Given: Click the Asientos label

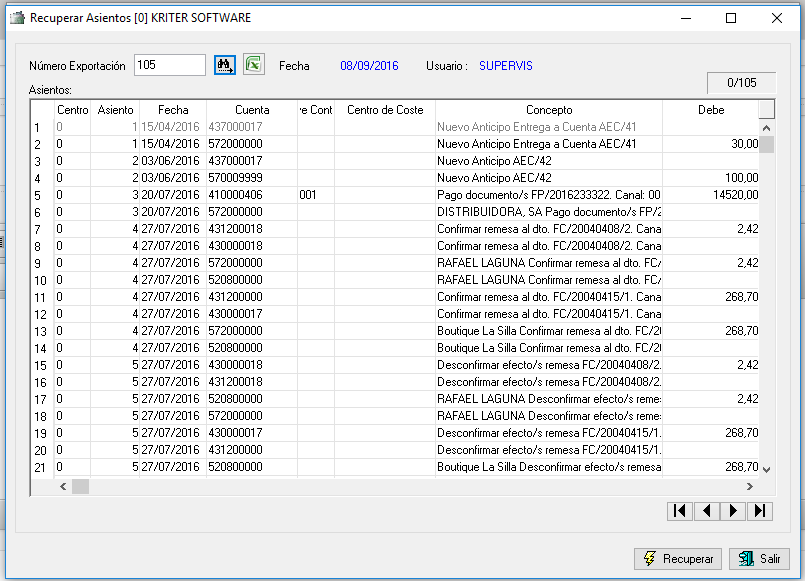Looking at the screenshot, I should click(x=50, y=90).
